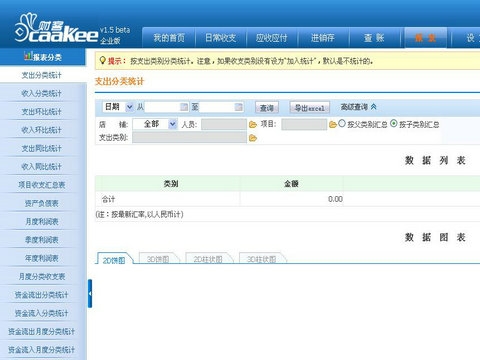This screenshot has height=360, width=480.
Task: Open 收入环比统计 in the sidebar
Action: pos(42,130)
